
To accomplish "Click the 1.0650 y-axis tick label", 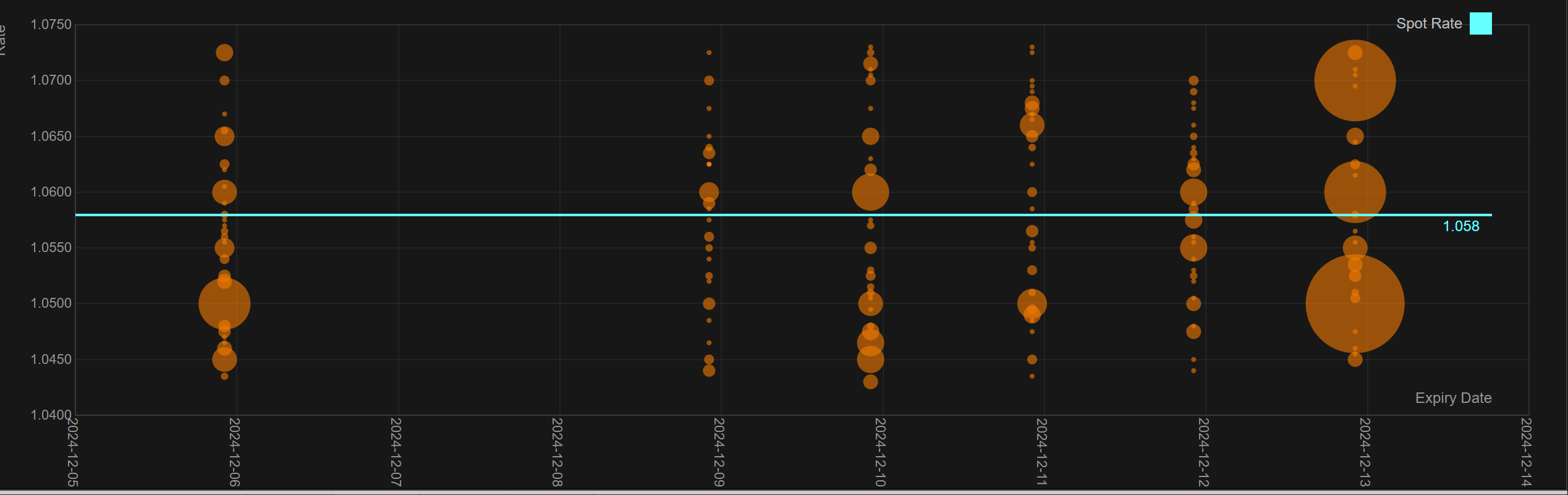I will [x=51, y=136].
